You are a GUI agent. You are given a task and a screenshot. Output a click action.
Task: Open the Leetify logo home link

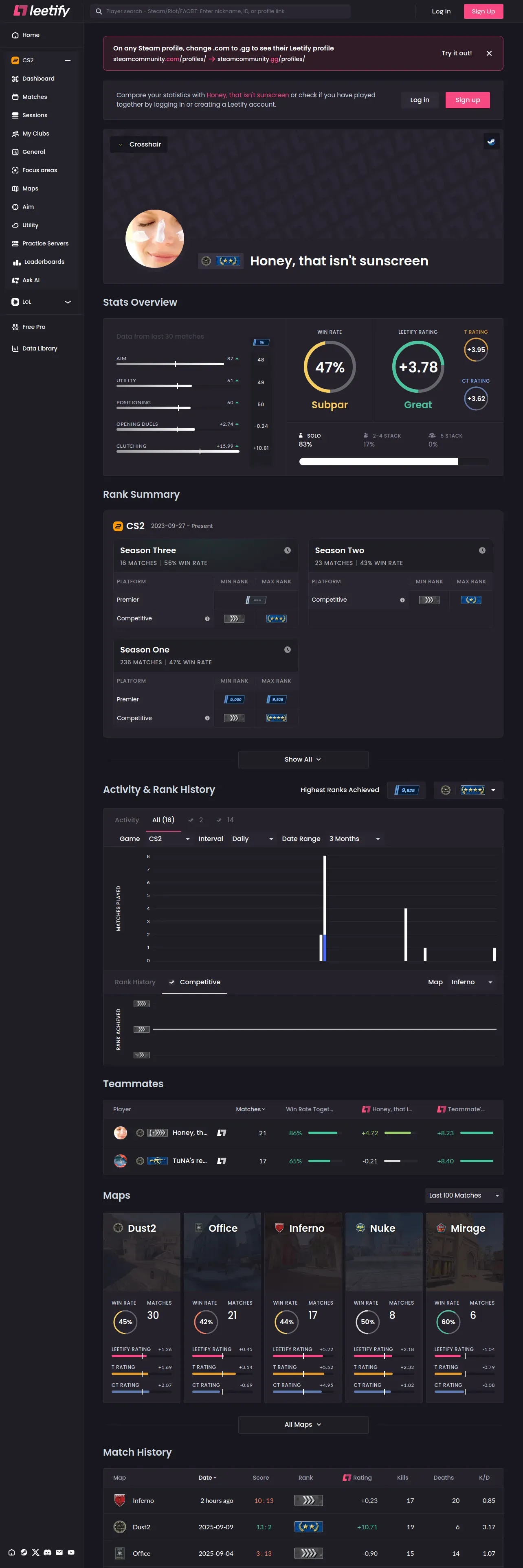pos(42,11)
